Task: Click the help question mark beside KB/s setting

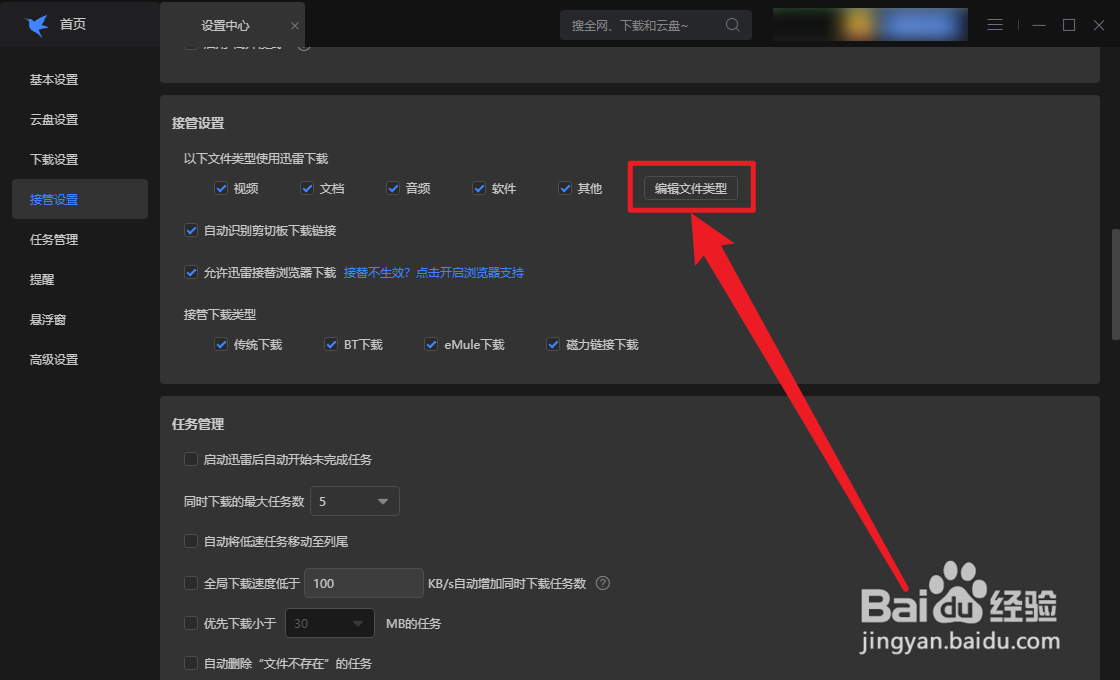Action: coord(602,583)
